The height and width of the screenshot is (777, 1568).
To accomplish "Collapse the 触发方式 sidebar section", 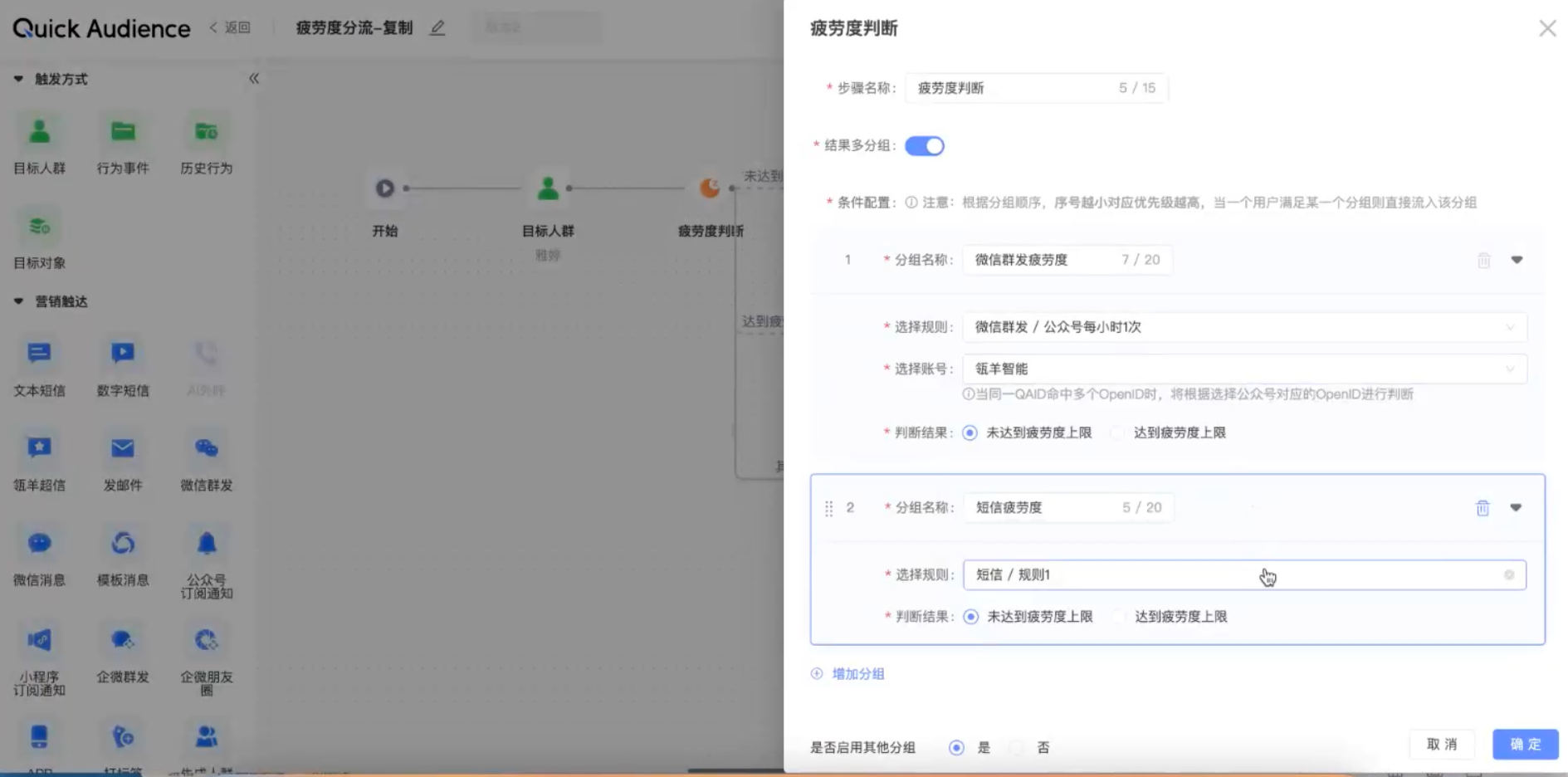I will click(18, 79).
